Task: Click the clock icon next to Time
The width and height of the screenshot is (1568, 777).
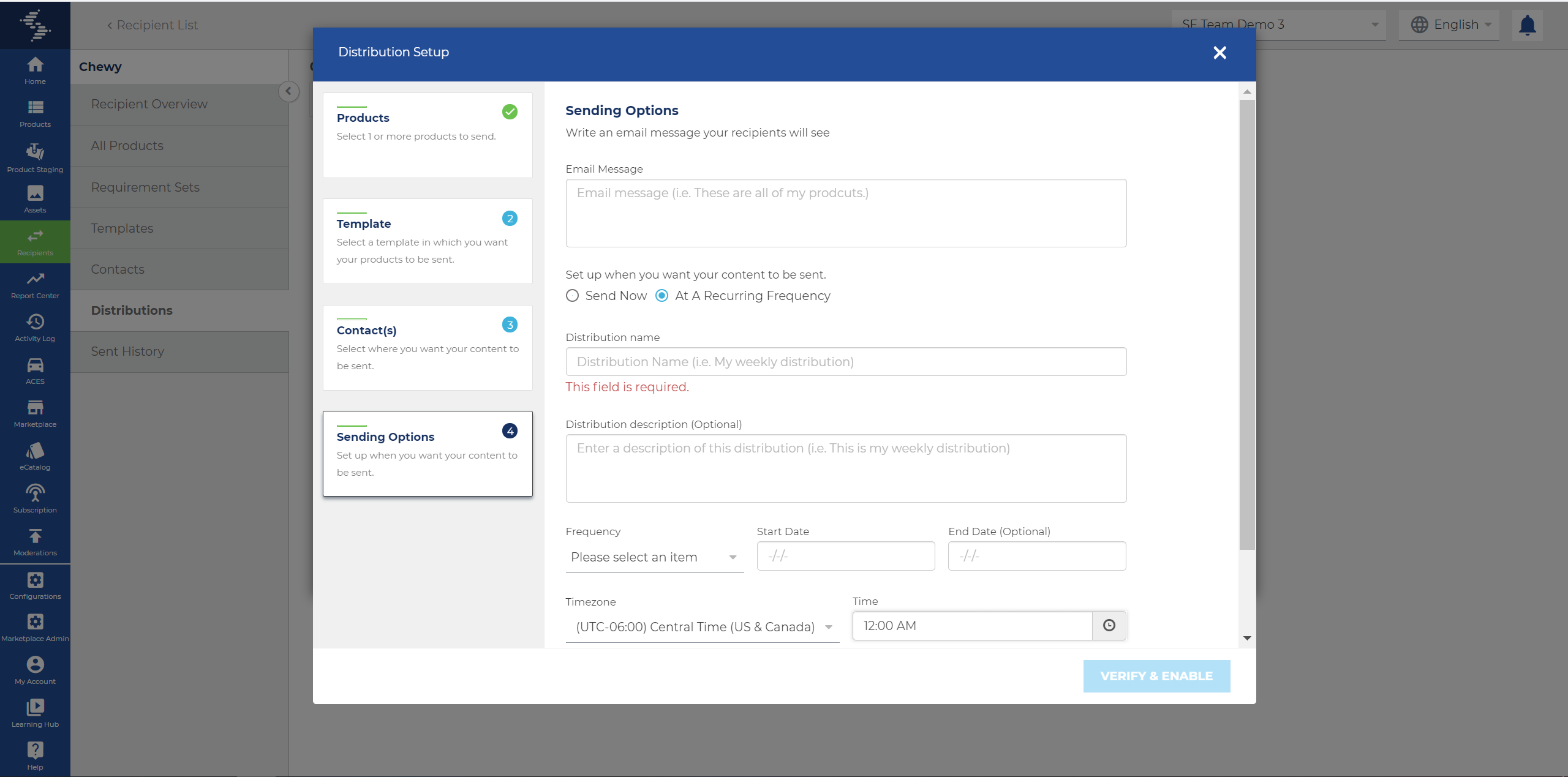Action: pos(1109,625)
